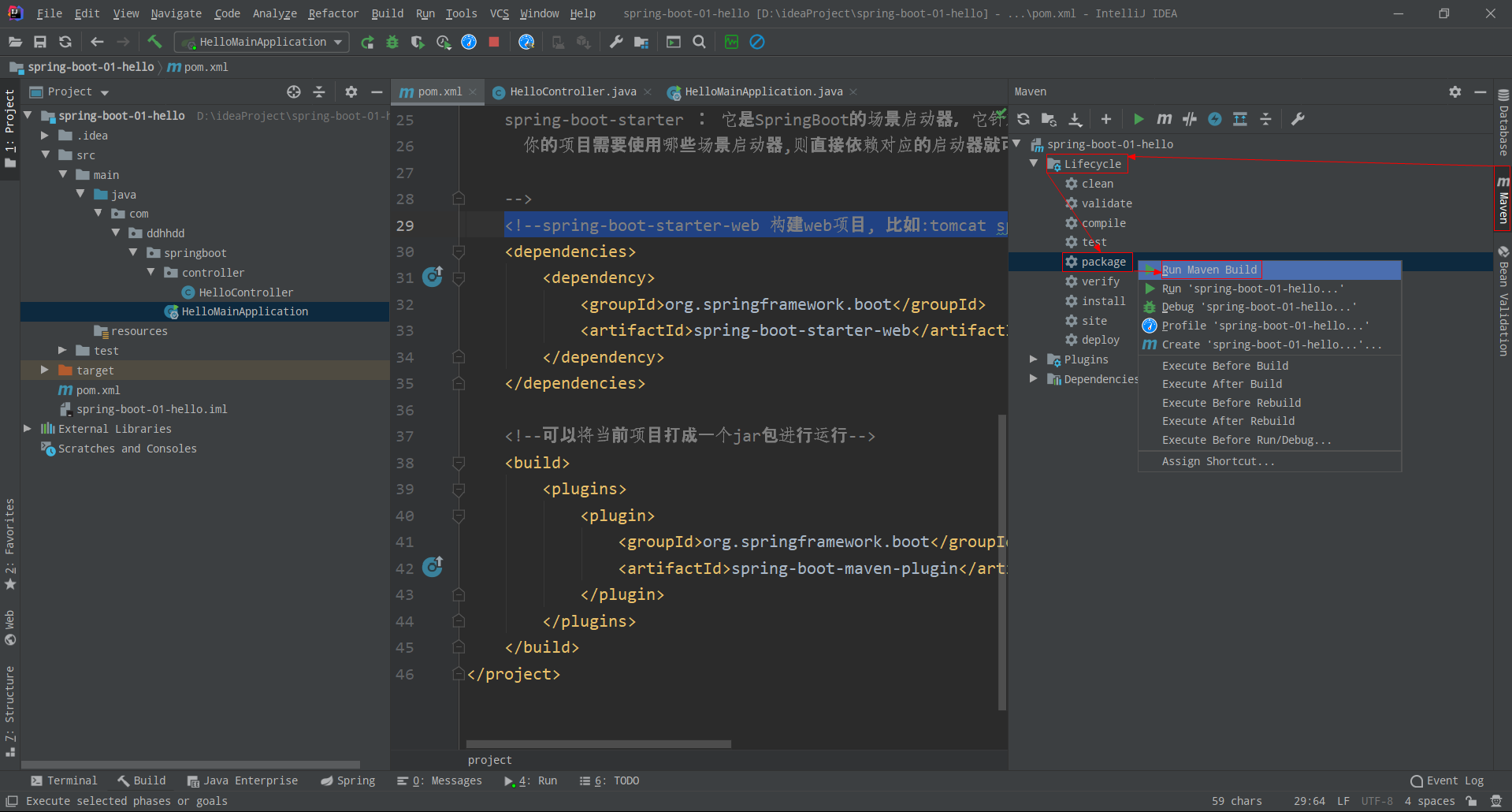Select the install lifecycle phase

[1102, 301]
